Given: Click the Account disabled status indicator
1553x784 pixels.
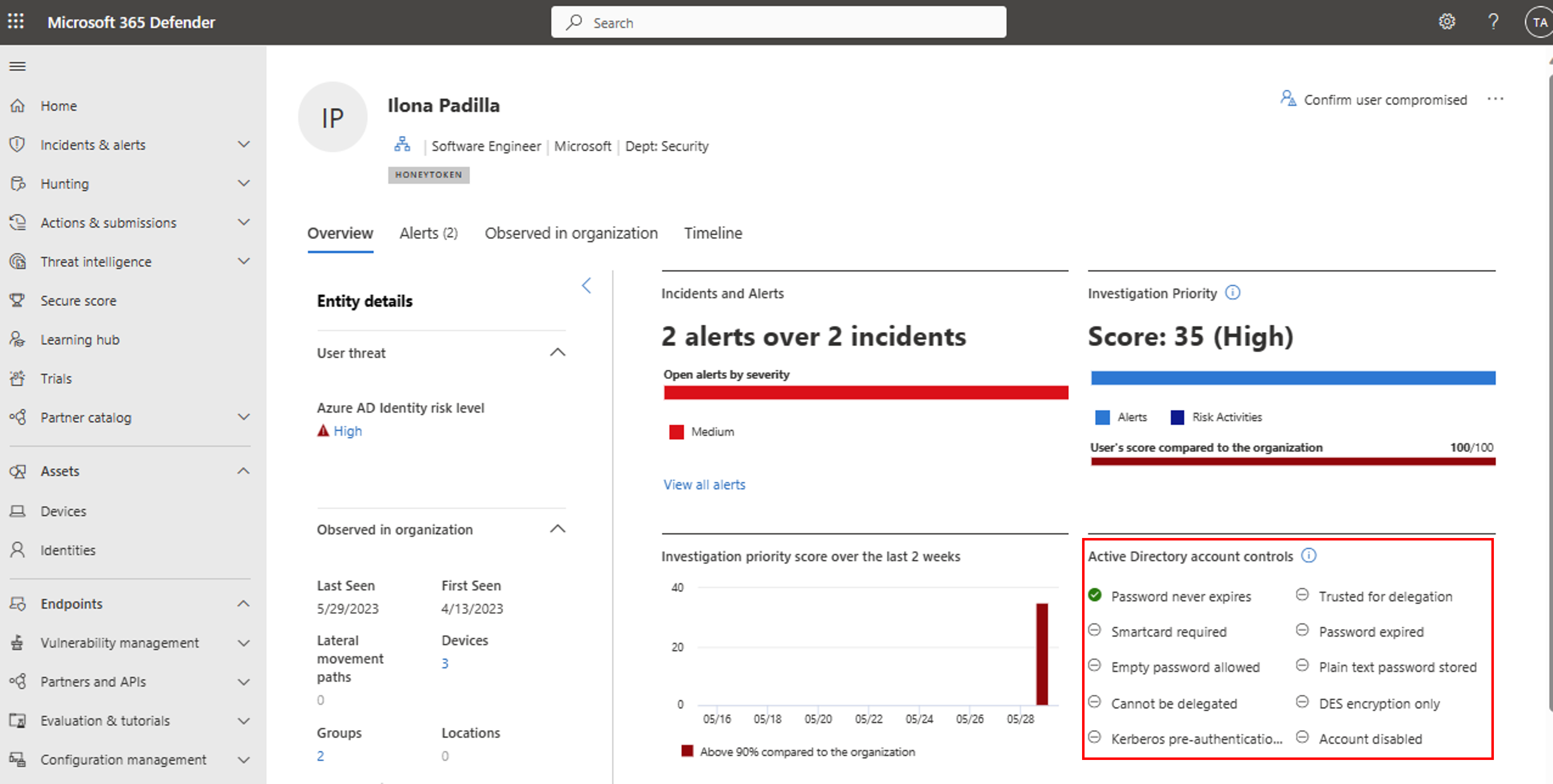Looking at the screenshot, I should point(1302,737).
